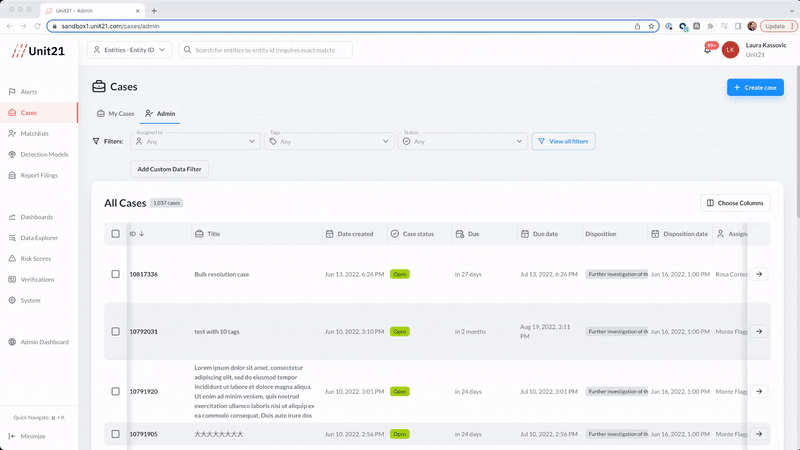Switch to the My Cases tab

115,114
